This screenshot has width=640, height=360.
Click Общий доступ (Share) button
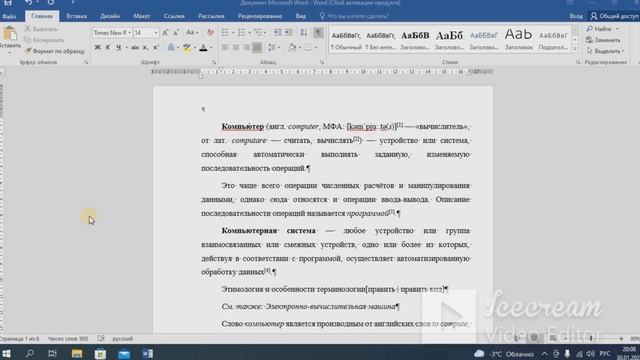pyautogui.click(x=614, y=16)
